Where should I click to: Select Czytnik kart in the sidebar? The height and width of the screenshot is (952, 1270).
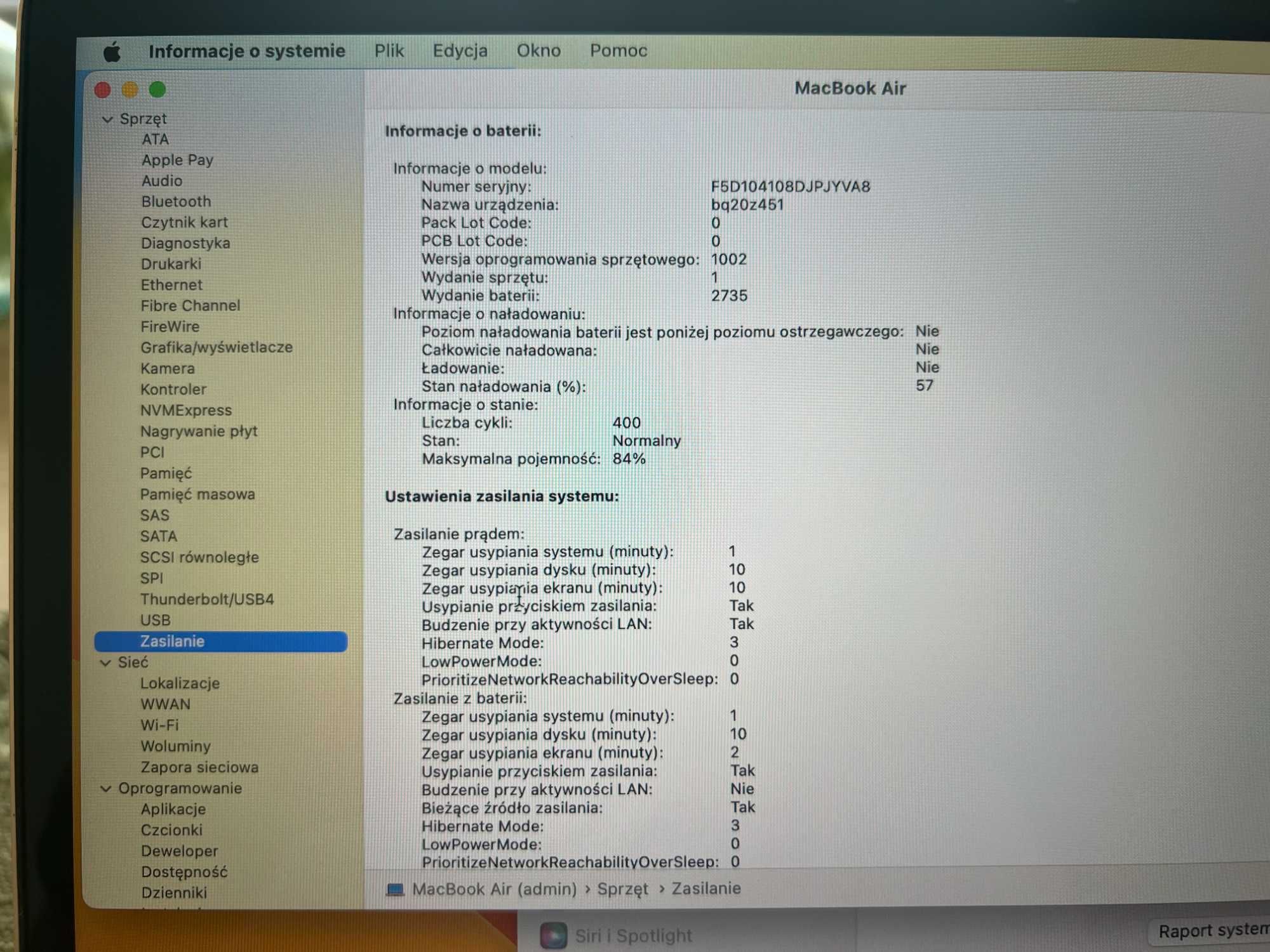[x=184, y=222]
